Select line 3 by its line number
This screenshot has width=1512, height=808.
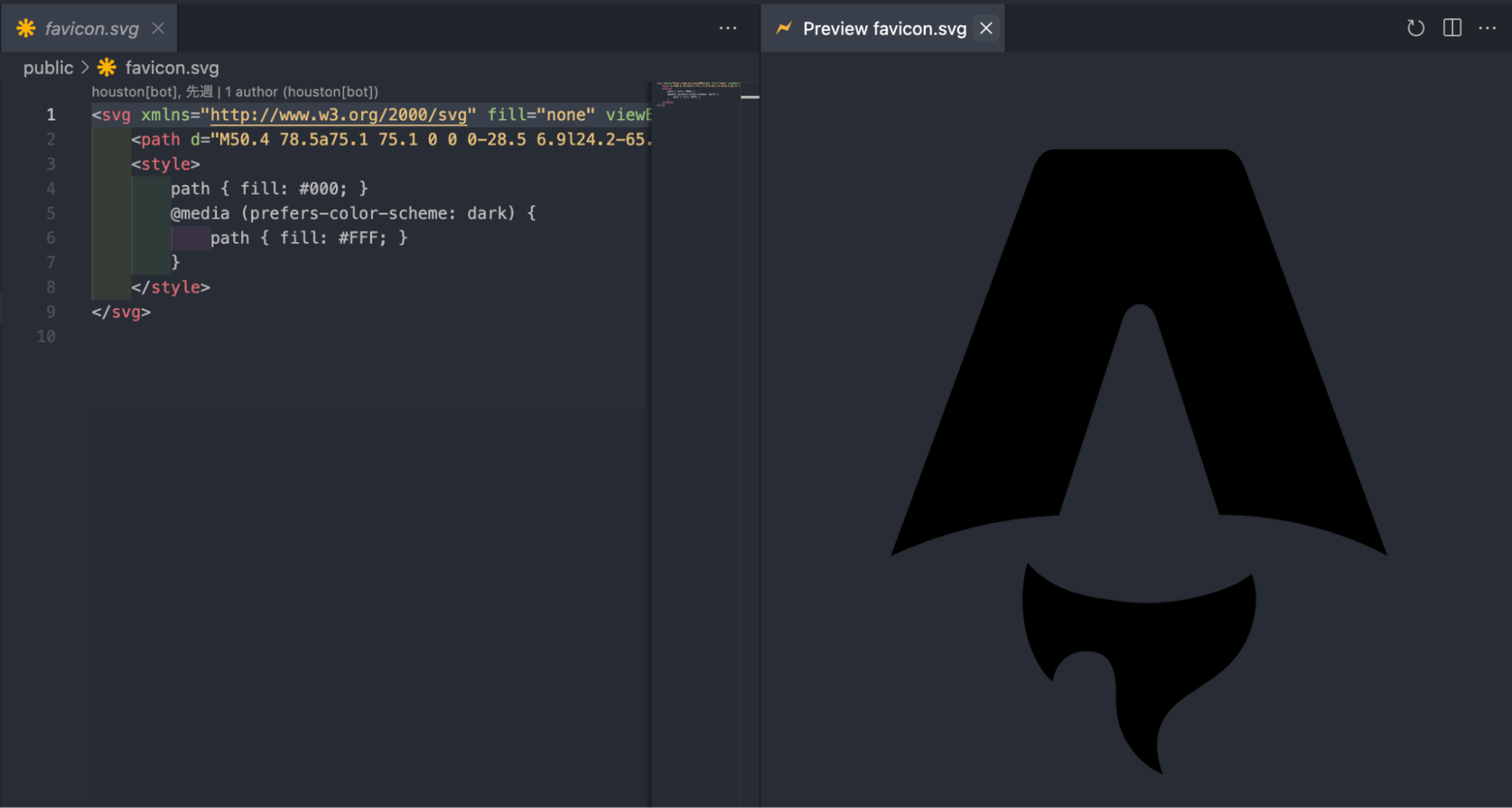pyautogui.click(x=51, y=163)
